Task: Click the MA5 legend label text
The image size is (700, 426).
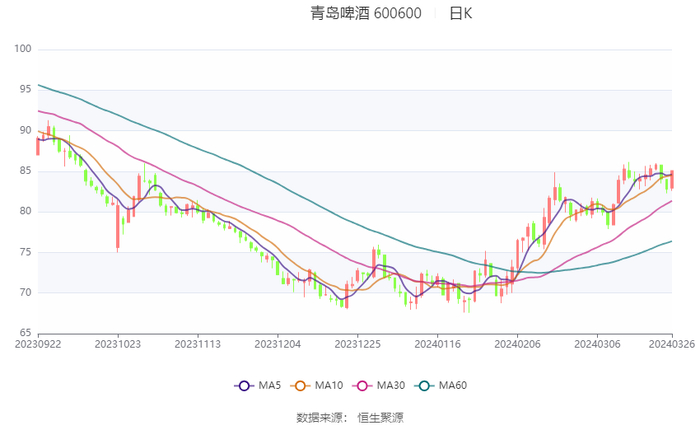Action: pos(270,385)
